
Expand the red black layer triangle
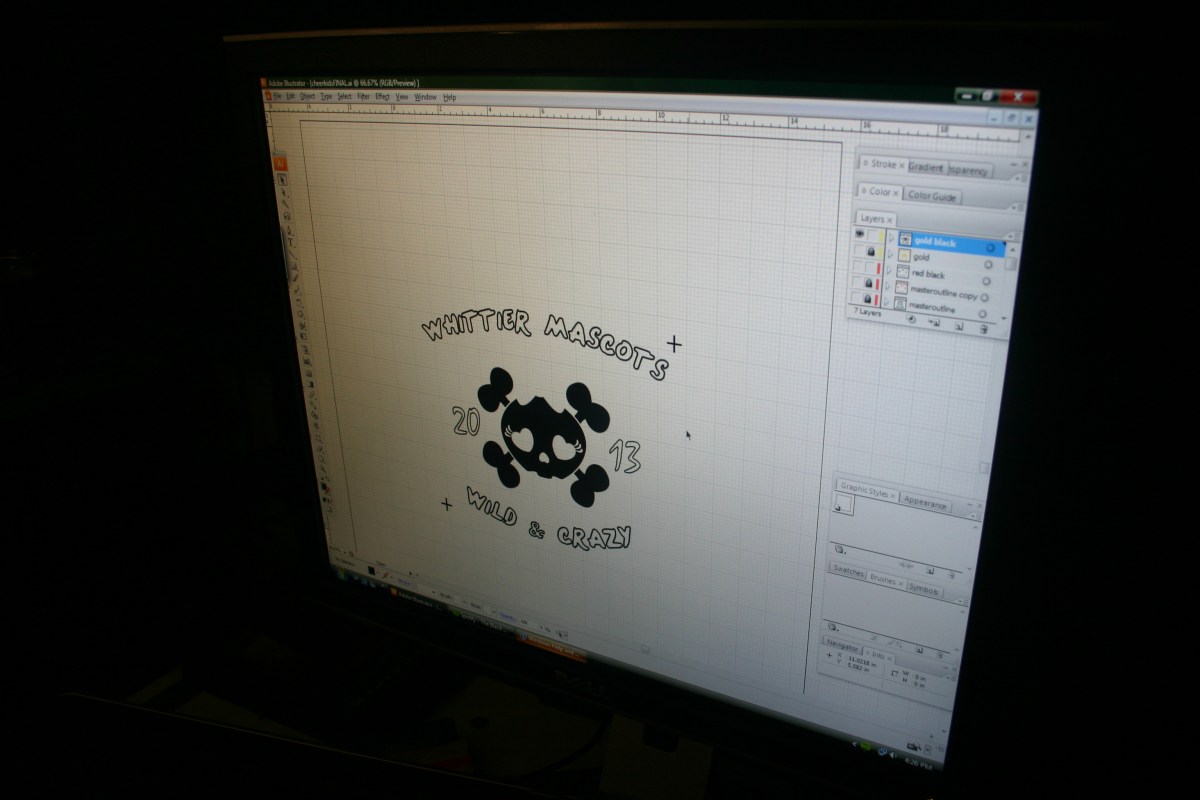tap(889, 269)
